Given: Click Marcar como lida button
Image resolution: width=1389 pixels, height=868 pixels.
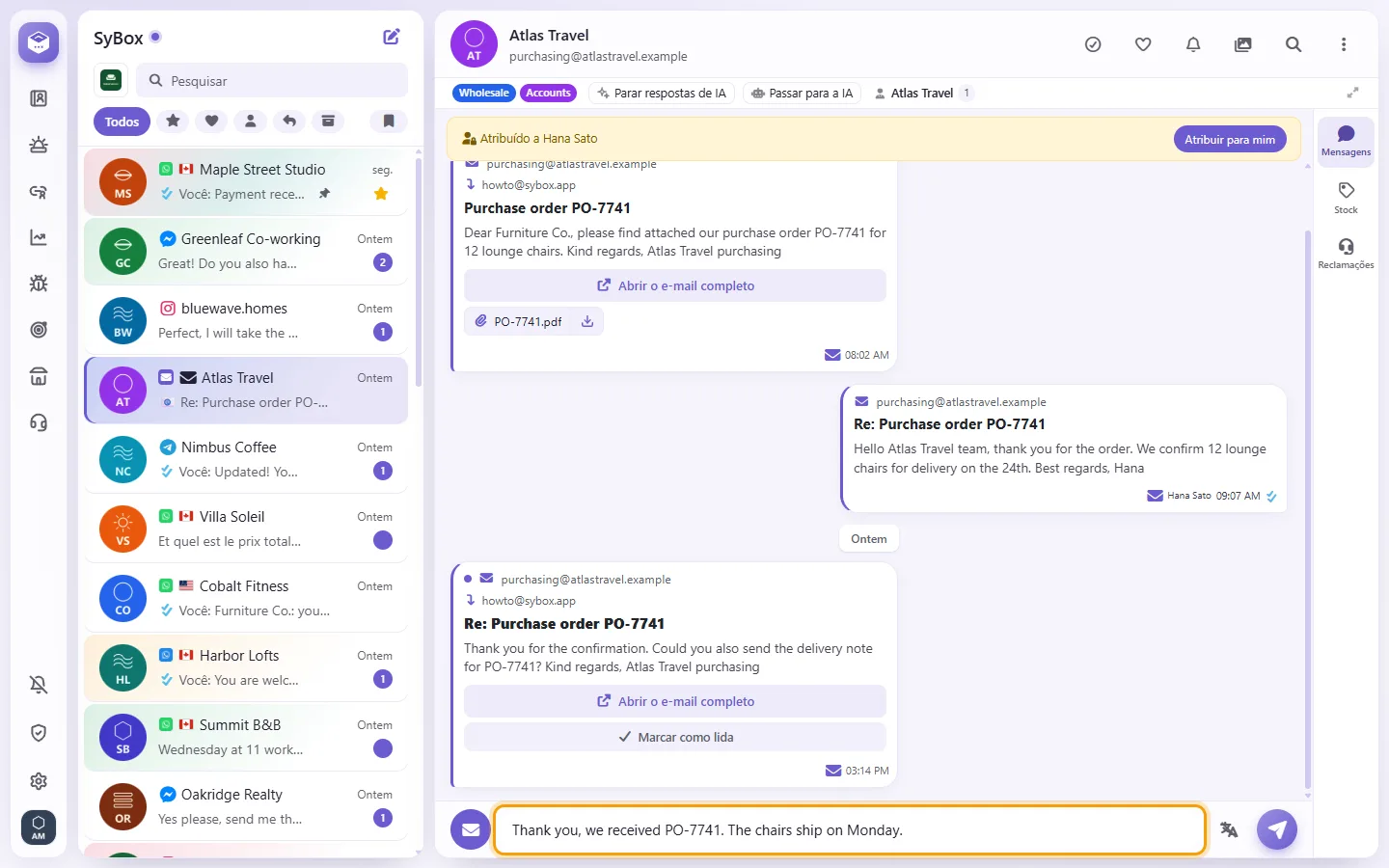Looking at the screenshot, I should pos(675,737).
